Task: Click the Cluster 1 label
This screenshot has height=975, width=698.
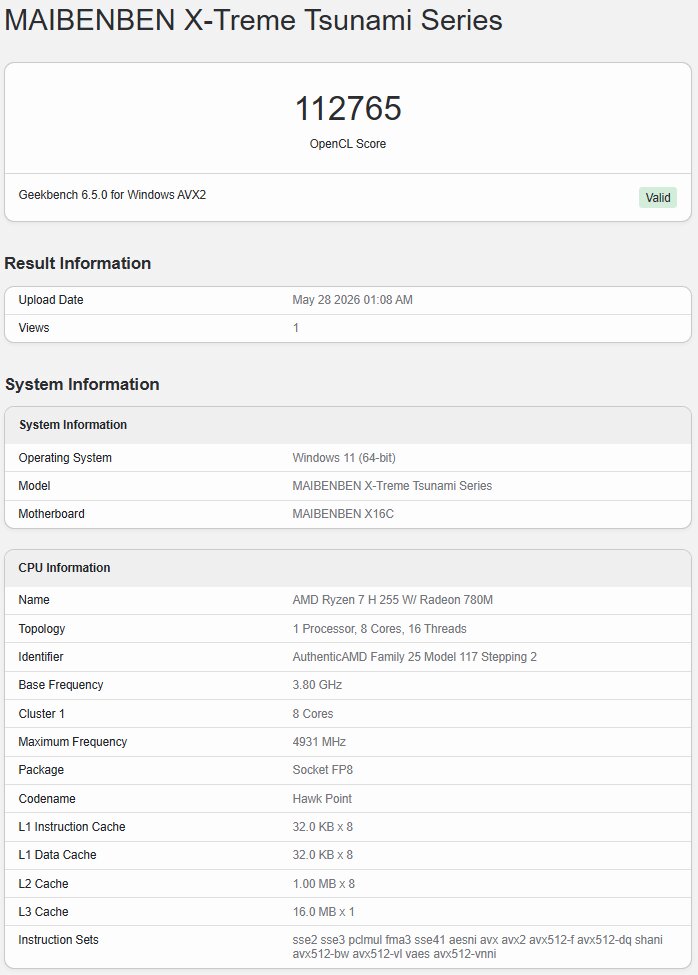Action: coord(42,714)
